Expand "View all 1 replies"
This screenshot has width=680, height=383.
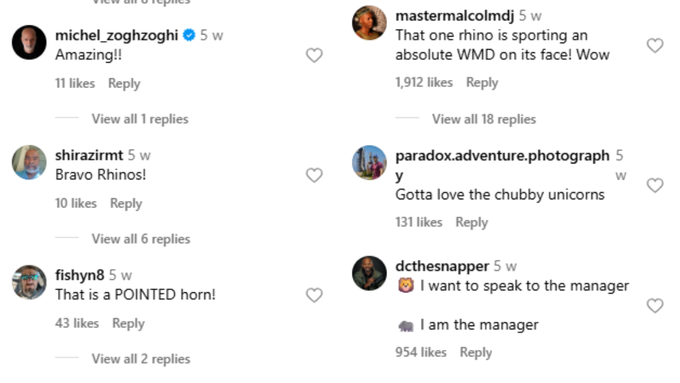click(x=140, y=119)
